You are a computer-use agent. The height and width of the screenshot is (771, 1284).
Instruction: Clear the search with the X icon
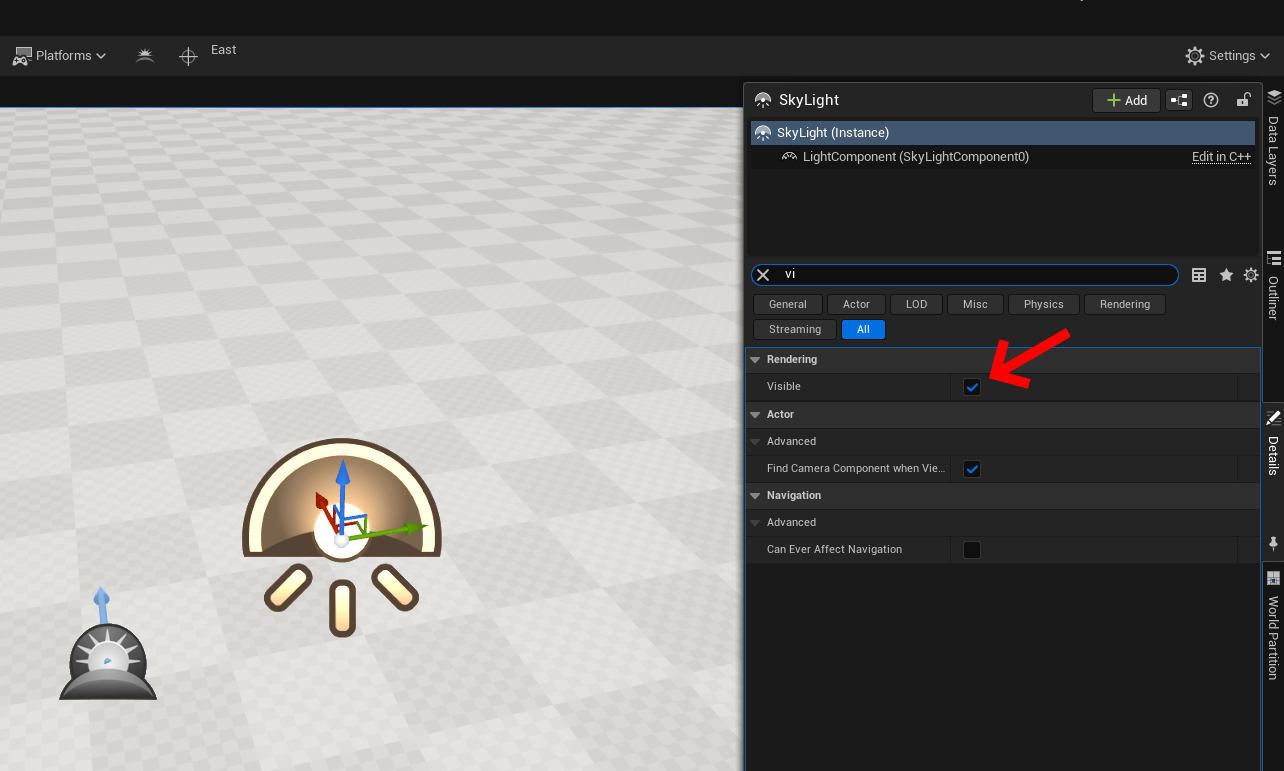(763, 275)
